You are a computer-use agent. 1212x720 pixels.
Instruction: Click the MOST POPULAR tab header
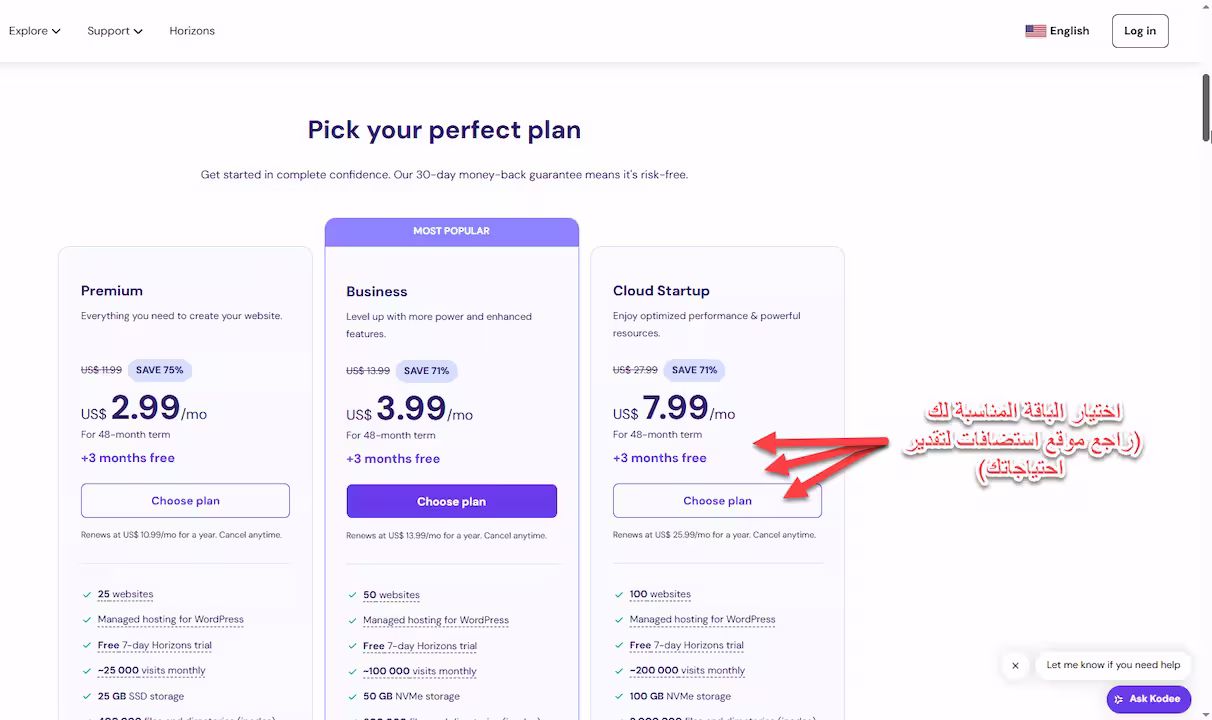(x=452, y=231)
